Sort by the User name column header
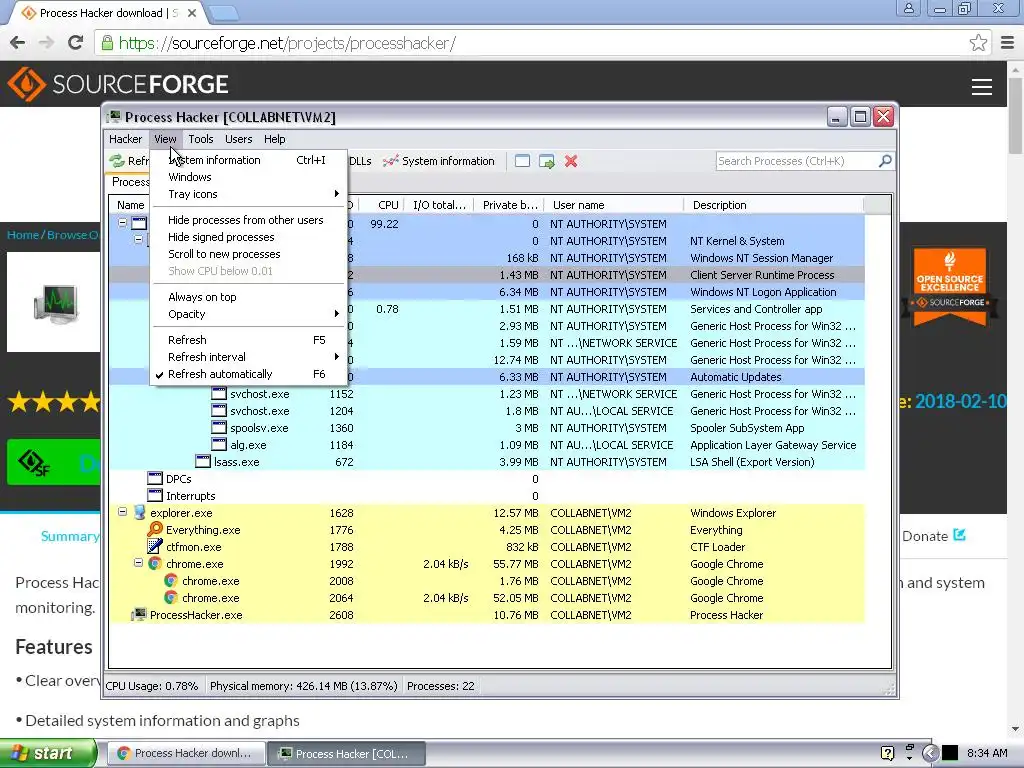Viewport: 1024px width, 768px height. click(614, 205)
